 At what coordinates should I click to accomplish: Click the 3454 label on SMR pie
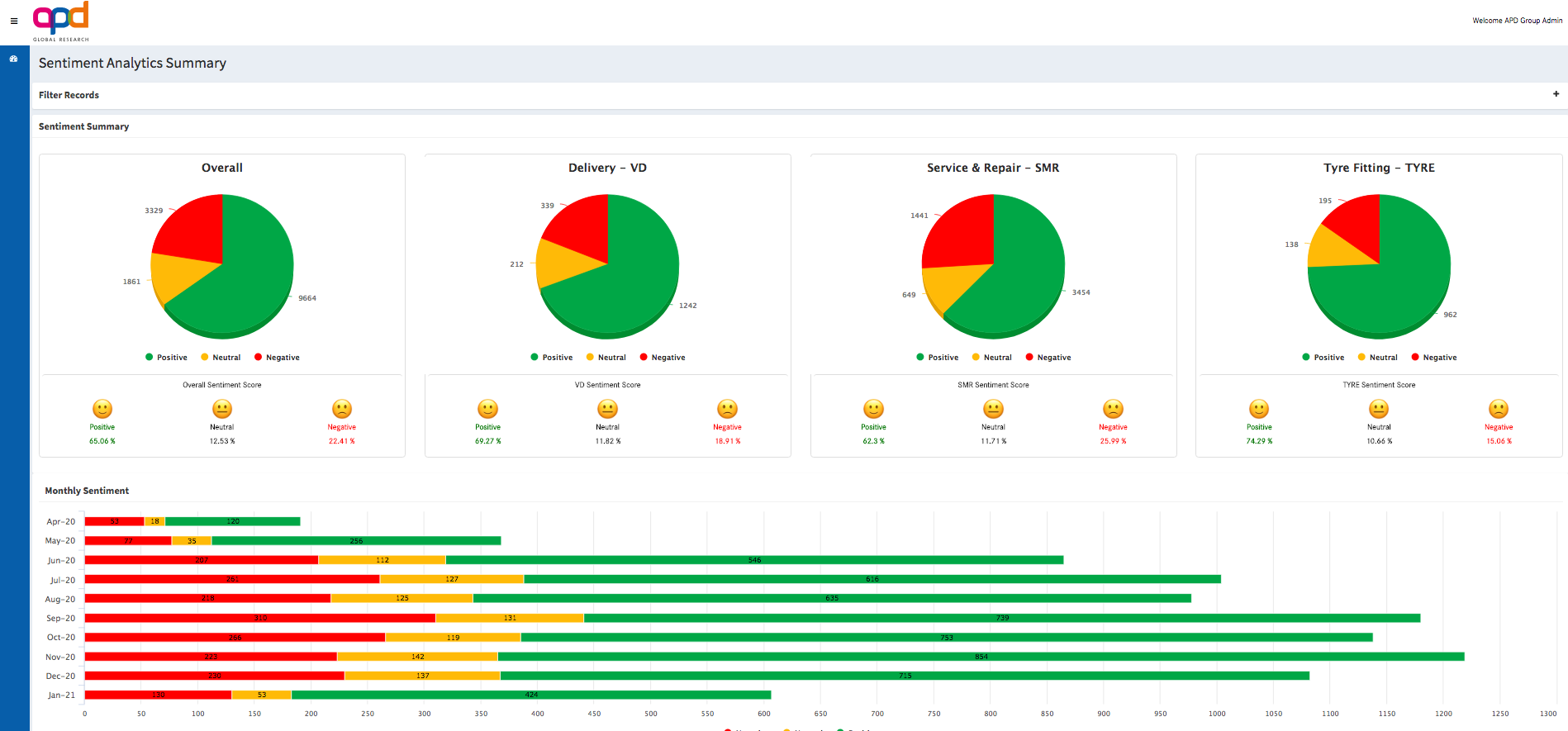coord(1081,292)
